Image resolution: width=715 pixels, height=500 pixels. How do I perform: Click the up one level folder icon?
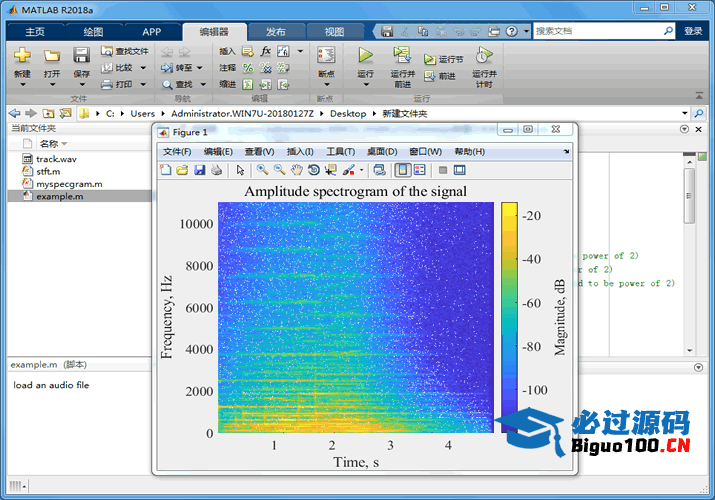(48, 113)
